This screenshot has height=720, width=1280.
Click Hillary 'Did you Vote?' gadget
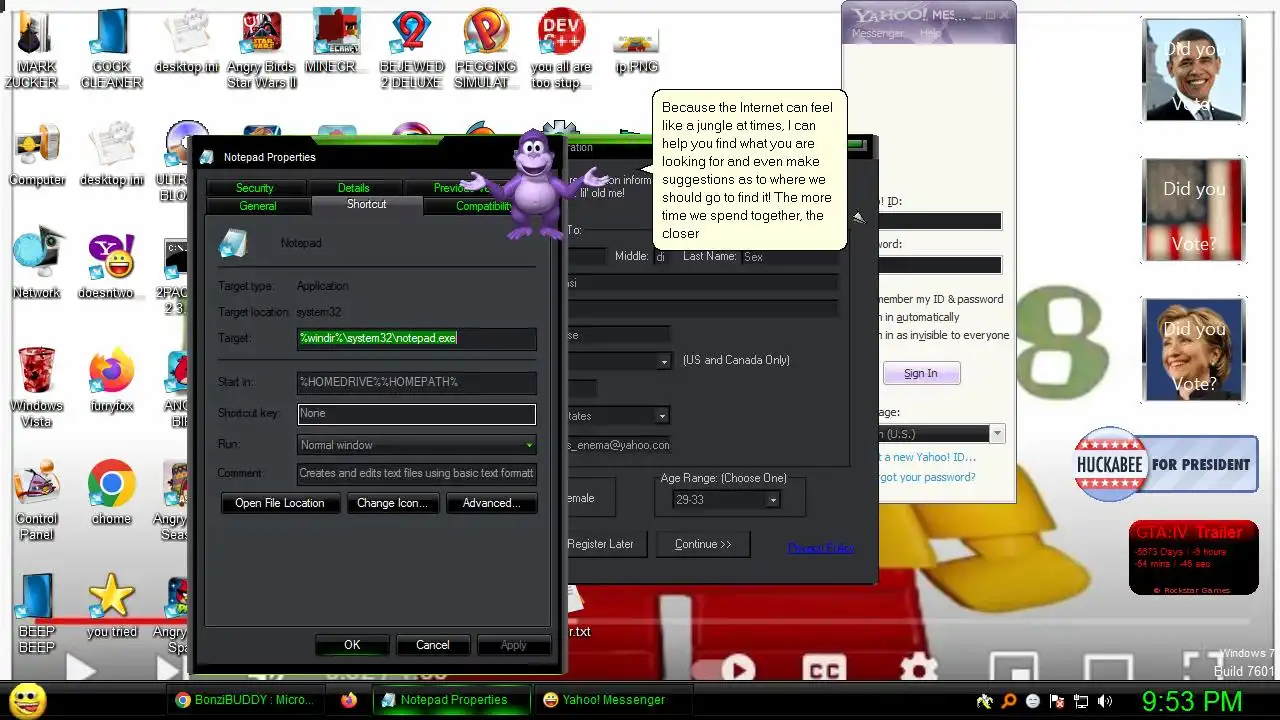pyautogui.click(x=1194, y=349)
